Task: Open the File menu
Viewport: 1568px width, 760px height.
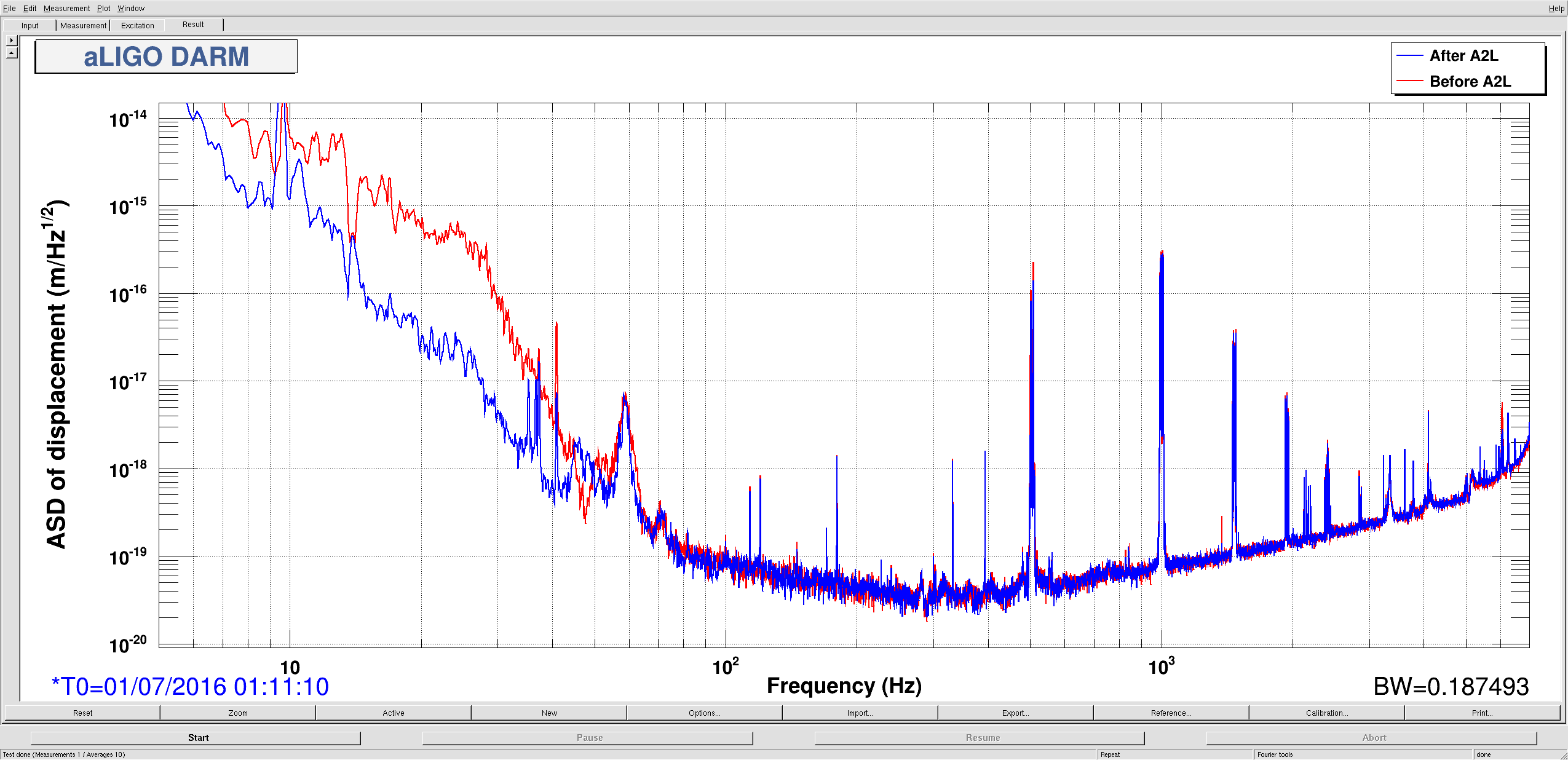Action: [x=9, y=8]
